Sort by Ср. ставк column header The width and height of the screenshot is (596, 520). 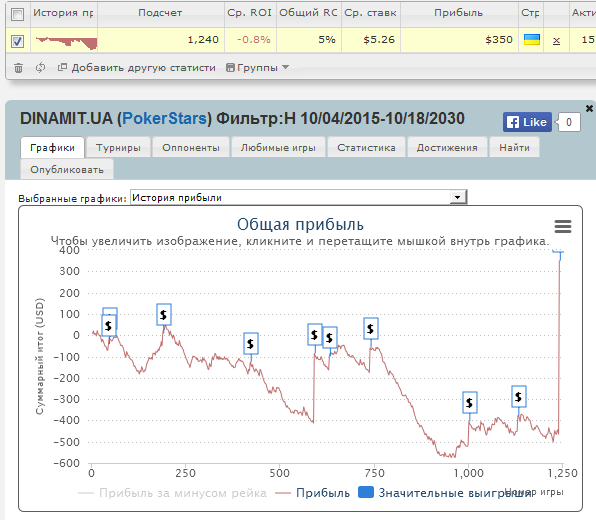coord(370,13)
